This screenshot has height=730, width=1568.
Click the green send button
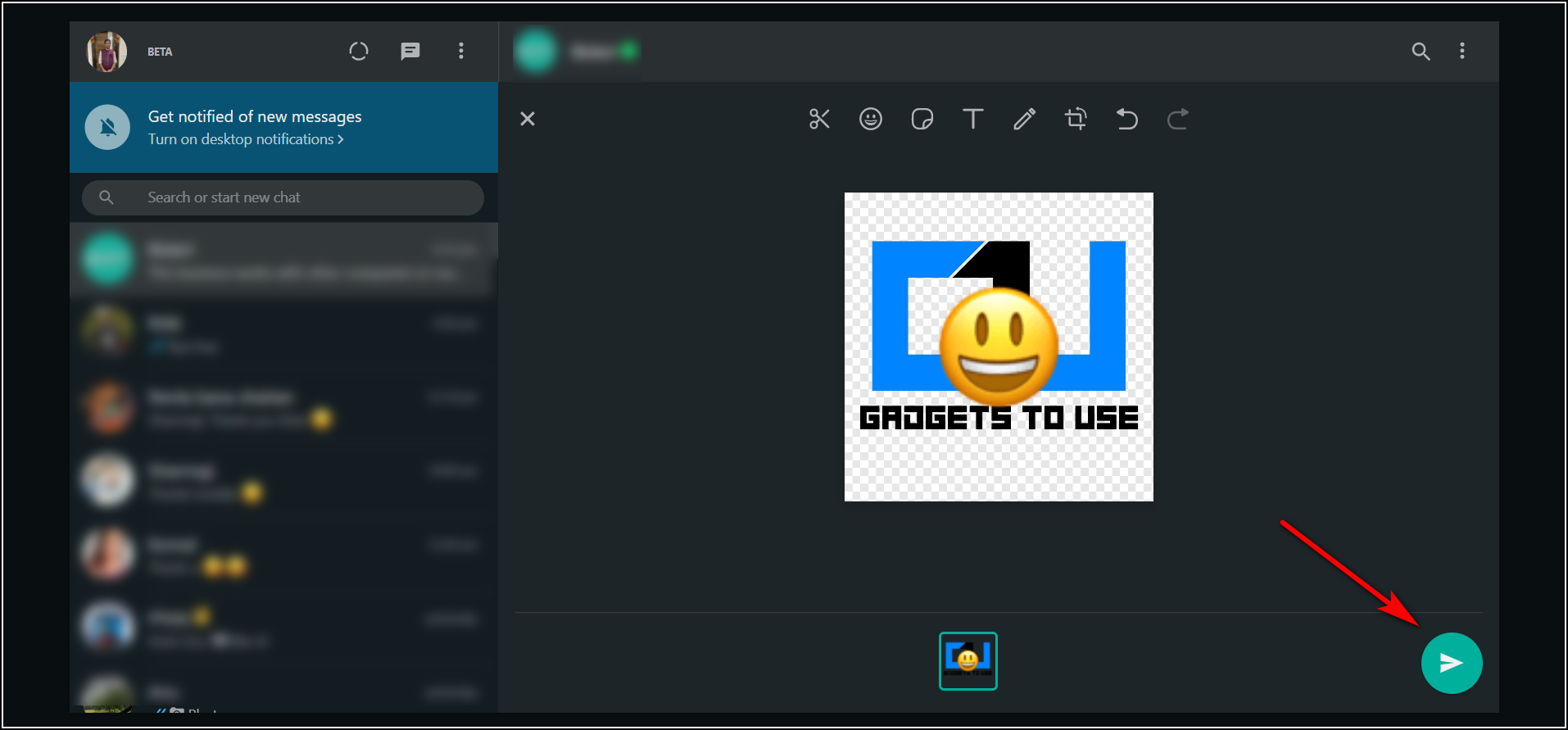pyautogui.click(x=1452, y=663)
